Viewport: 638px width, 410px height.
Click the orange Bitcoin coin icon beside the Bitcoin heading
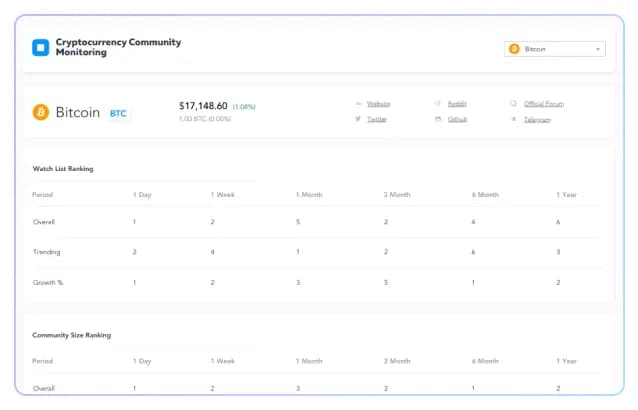[41, 112]
